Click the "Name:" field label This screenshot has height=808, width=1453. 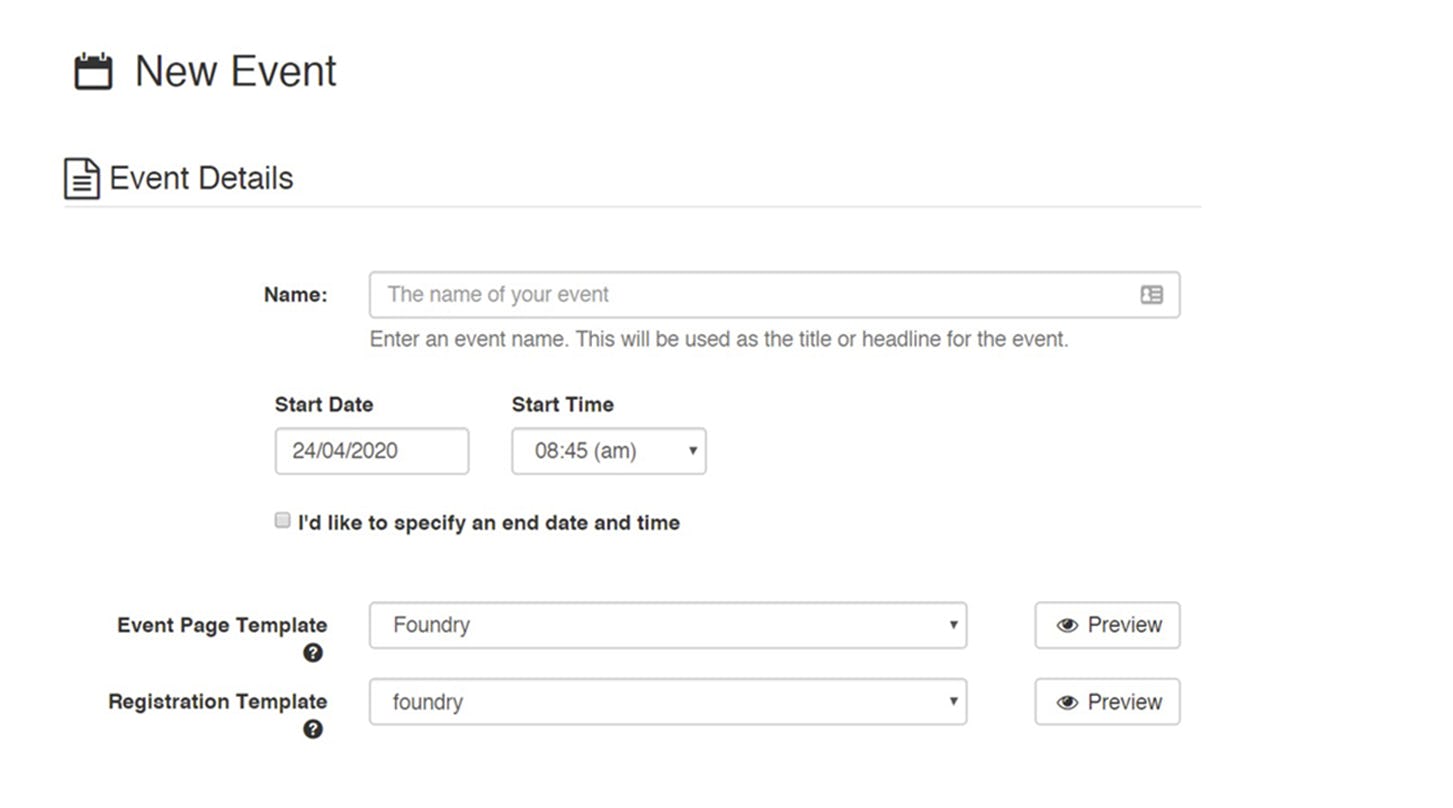click(x=295, y=295)
